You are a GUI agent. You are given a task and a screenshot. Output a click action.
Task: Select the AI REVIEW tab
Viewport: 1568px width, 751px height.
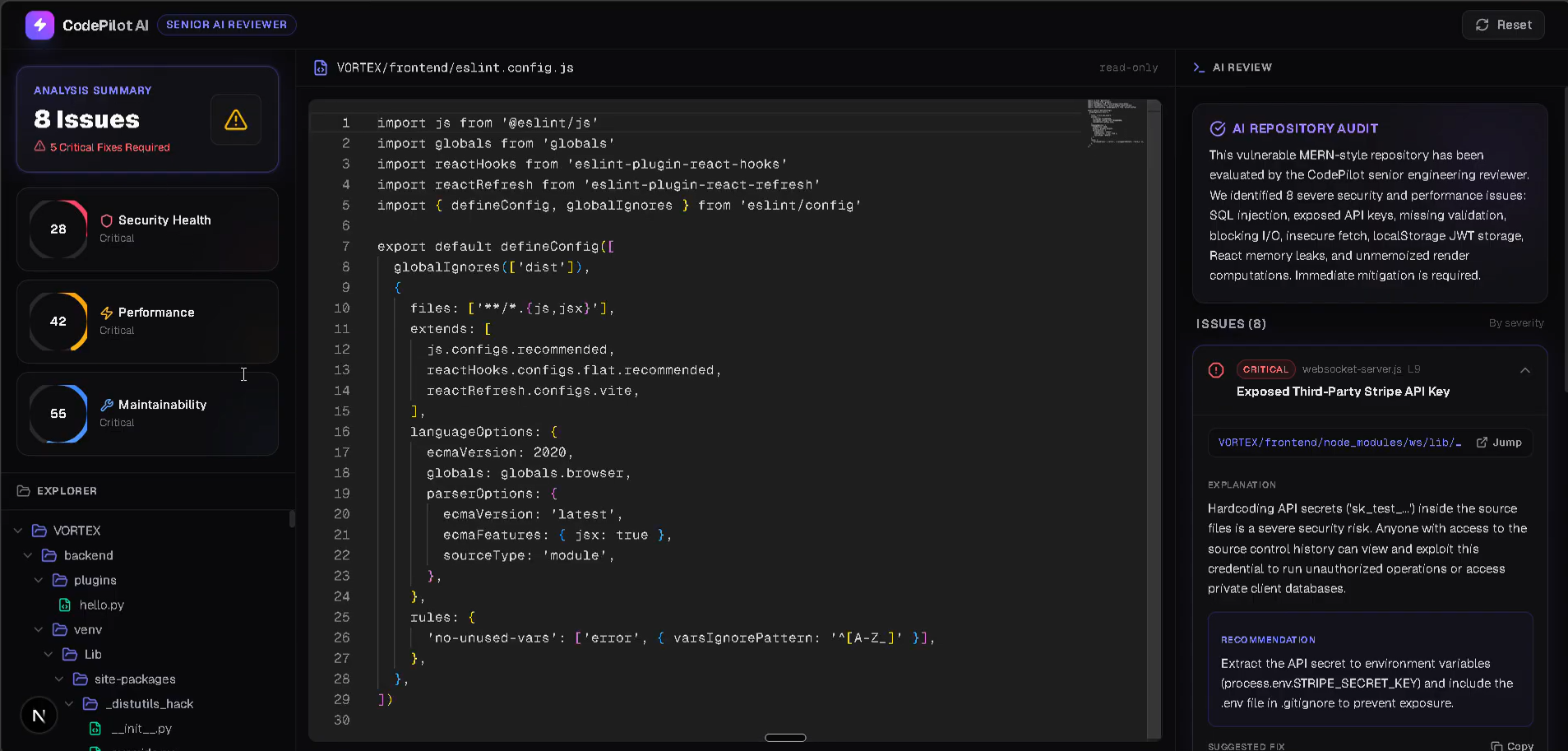[x=1242, y=67]
